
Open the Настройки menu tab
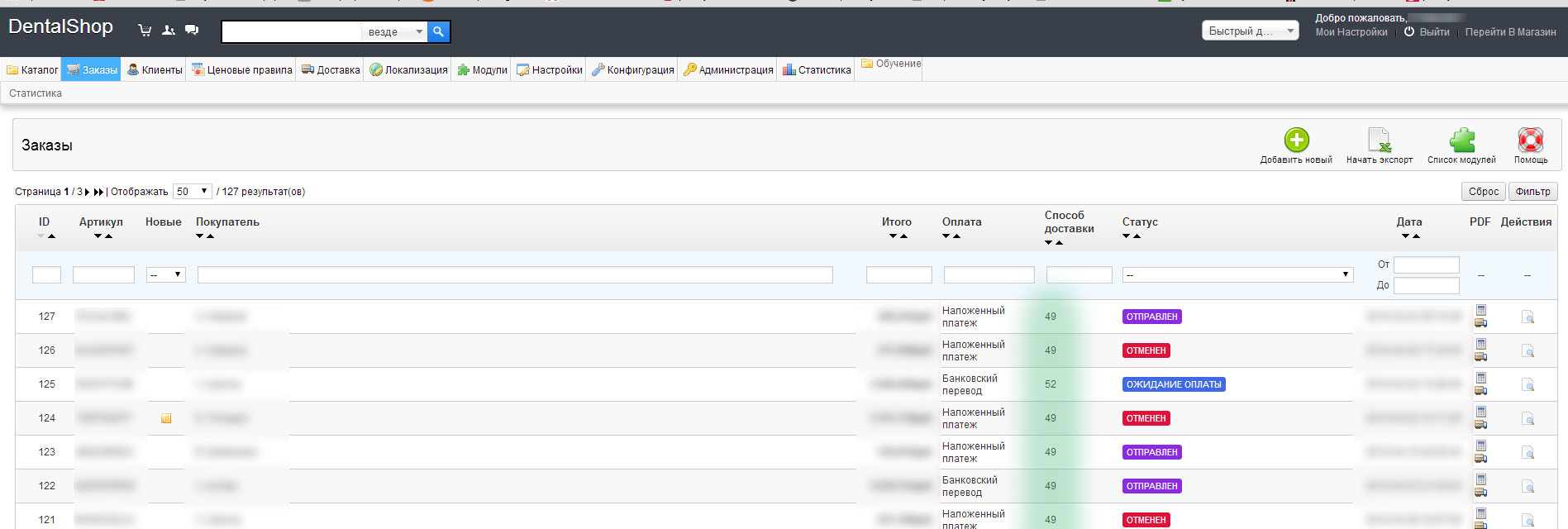coord(549,70)
